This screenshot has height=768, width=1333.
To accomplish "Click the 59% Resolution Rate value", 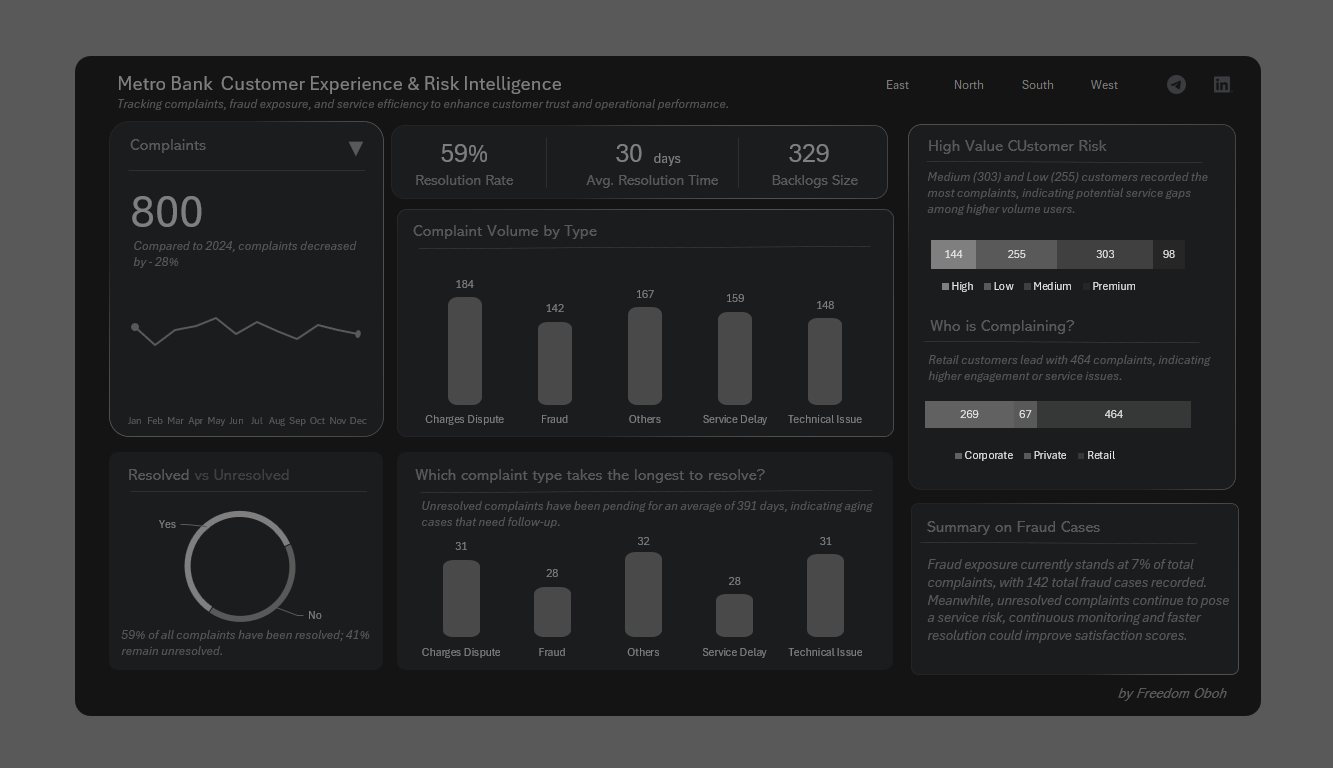I will 464,154.
